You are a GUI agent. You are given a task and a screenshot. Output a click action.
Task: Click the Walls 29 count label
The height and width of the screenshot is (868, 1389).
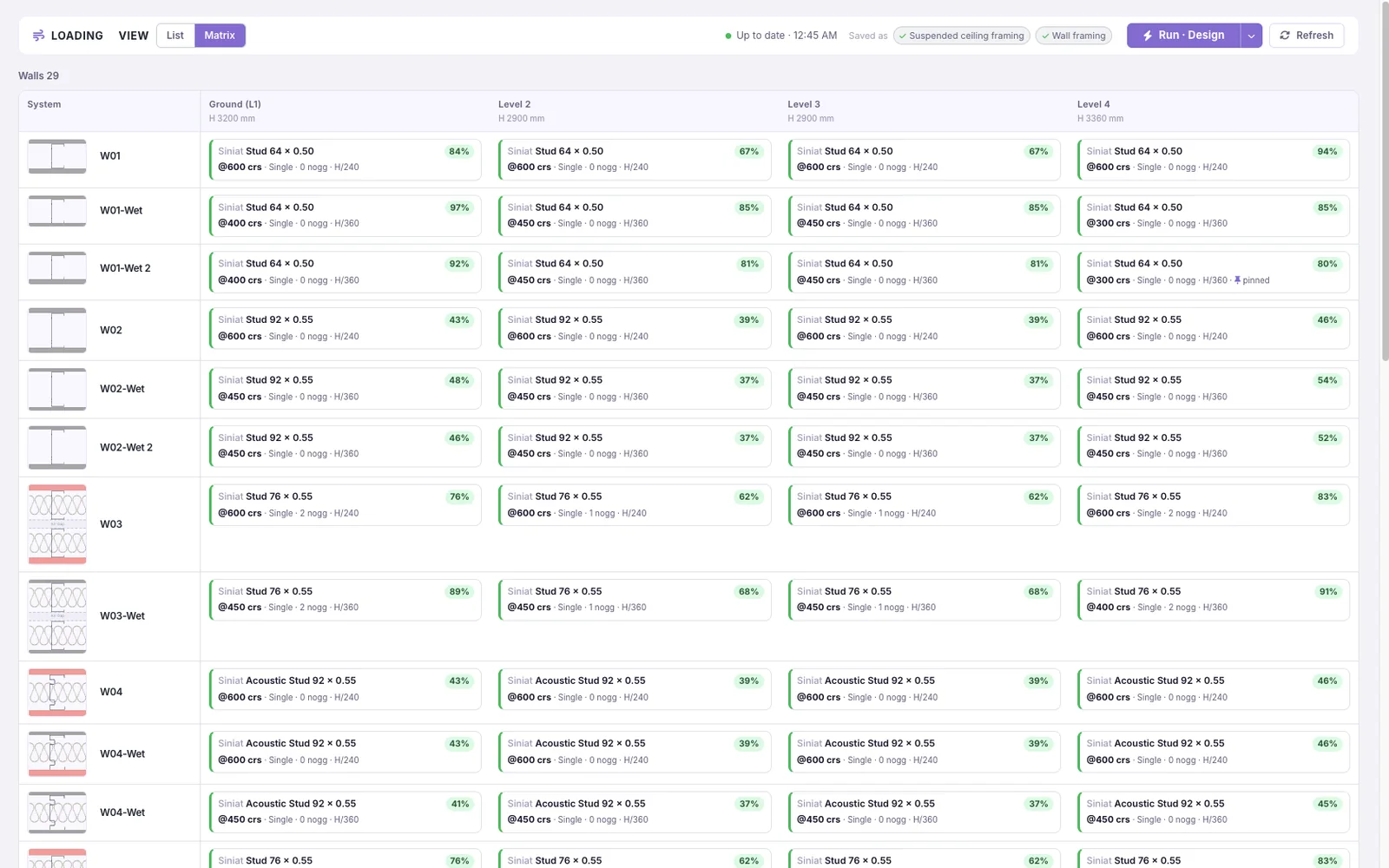pyautogui.click(x=39, y=76)
